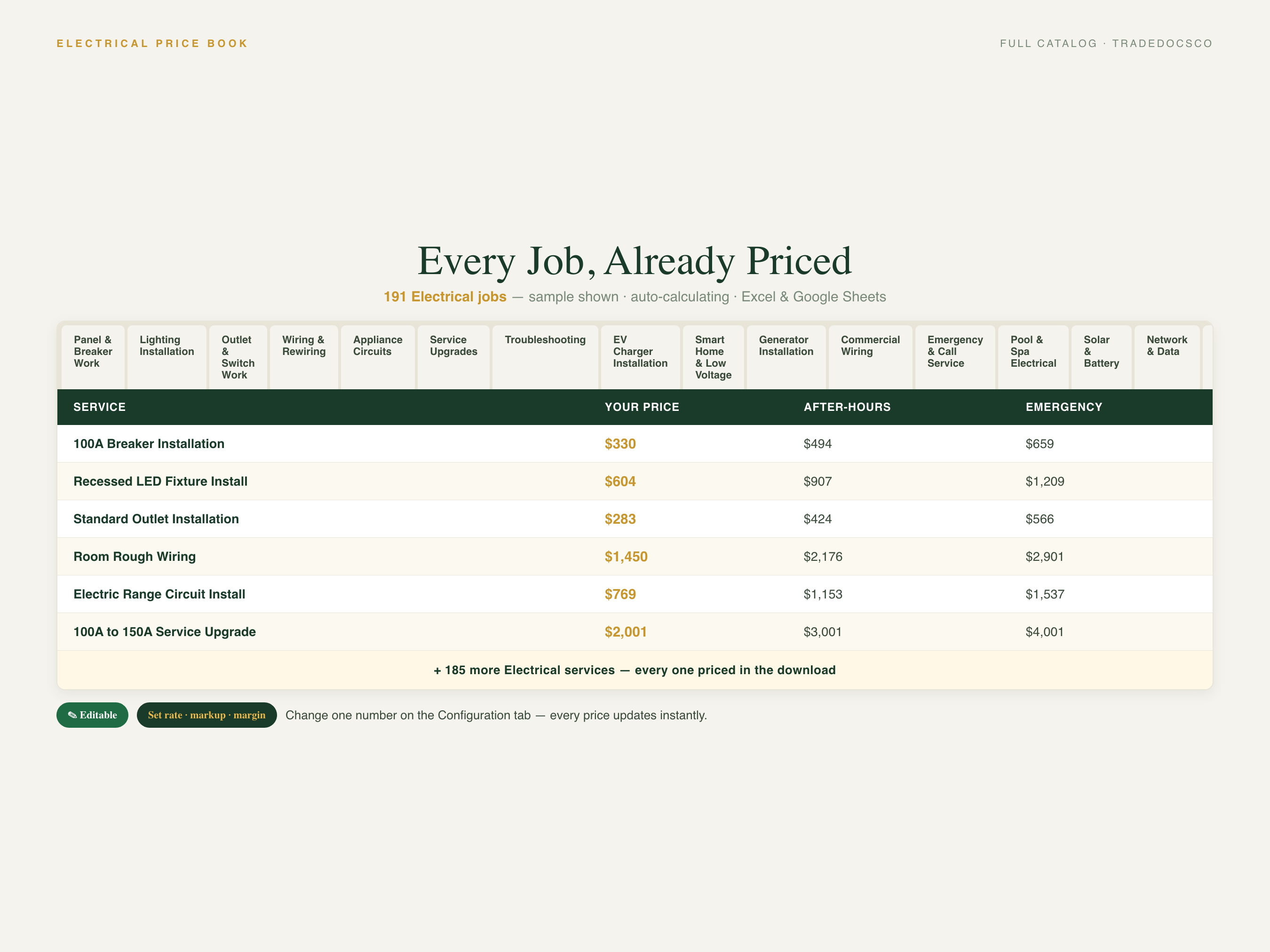The height and width of the screenshot is (952, 1270).
Task: Click the AFTER-HOURS column header
Action: click(x=847, y=407)
